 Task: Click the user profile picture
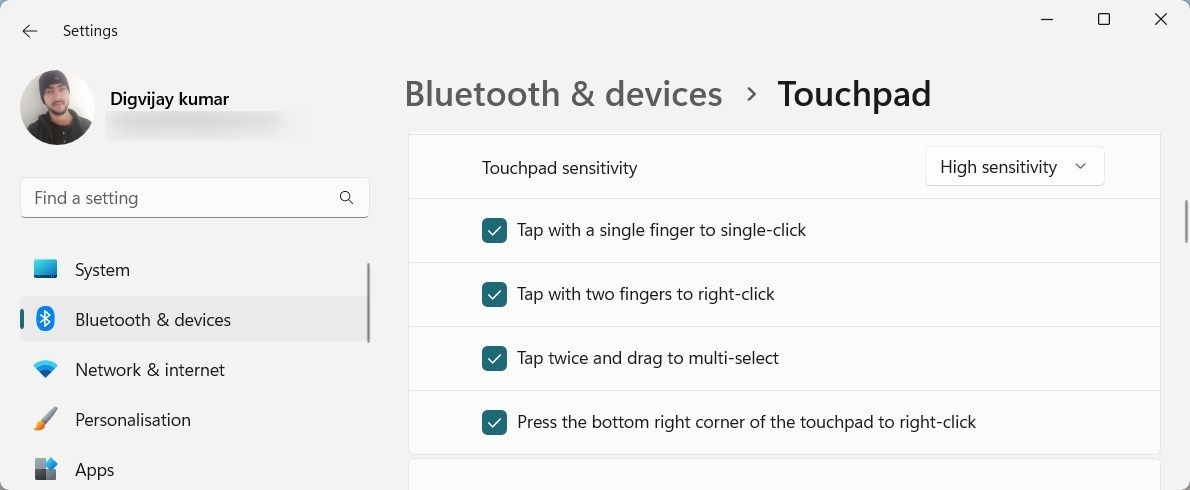click(57, 108)
